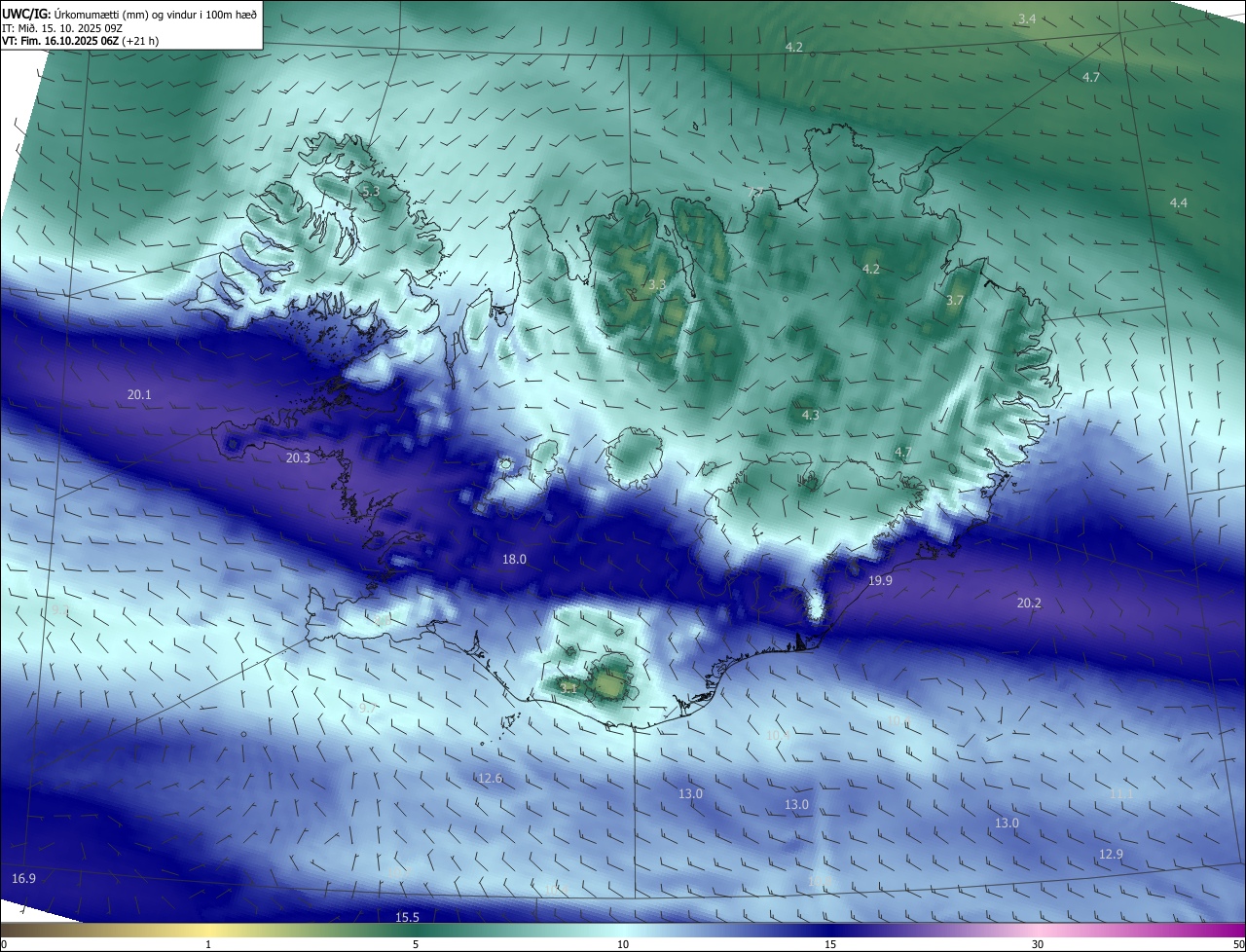1246x952 pixels.
Task: Click the 12.9 value label
Action: point(1111,854)
